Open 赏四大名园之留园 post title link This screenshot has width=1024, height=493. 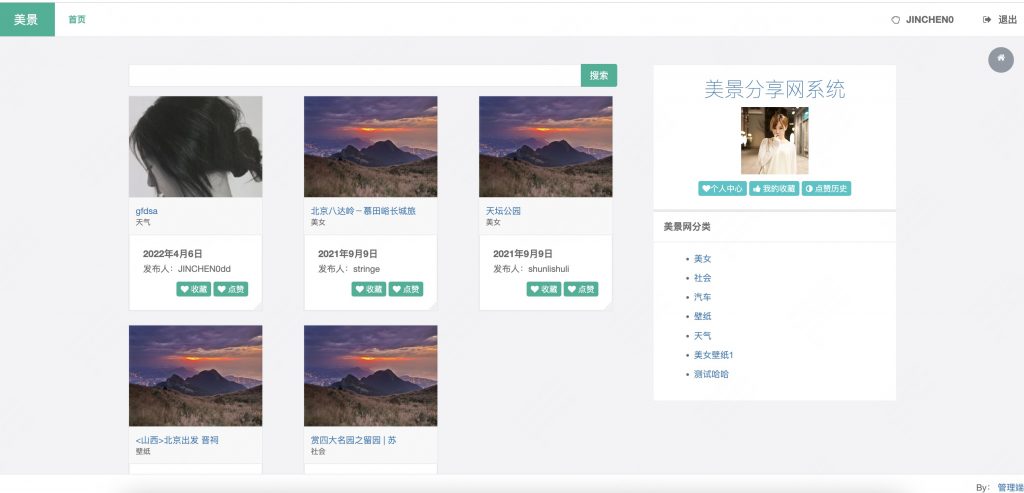coord(354,440)
